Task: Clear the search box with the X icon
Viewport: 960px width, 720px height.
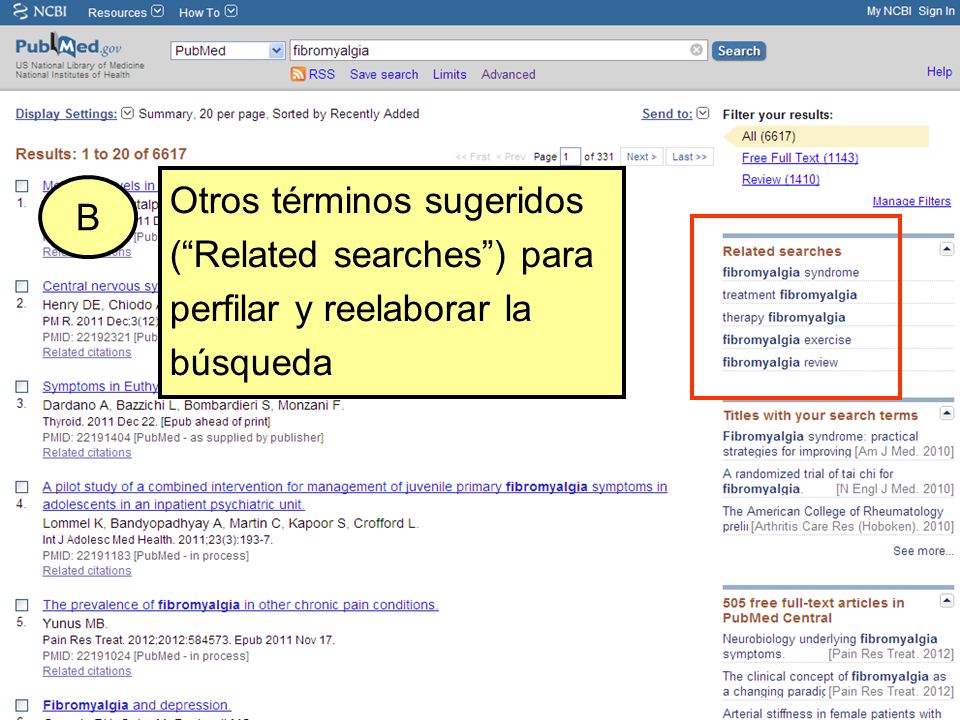Action: (x=696, y=50)
